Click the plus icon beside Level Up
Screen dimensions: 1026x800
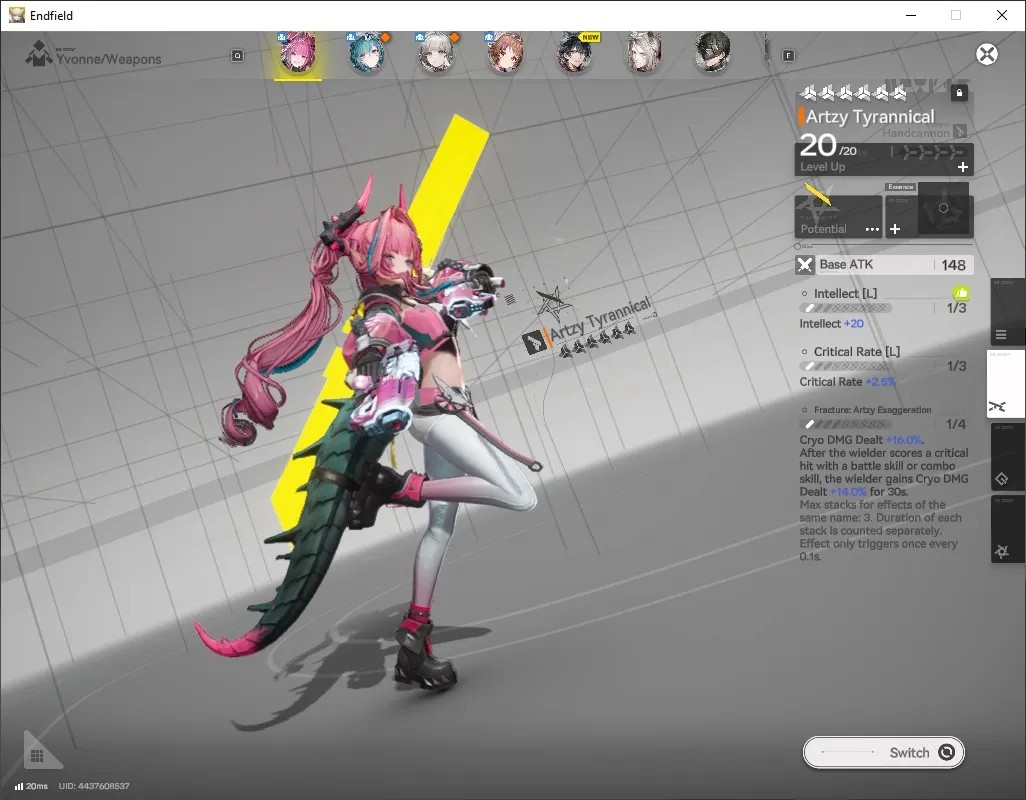click(963, 167)
